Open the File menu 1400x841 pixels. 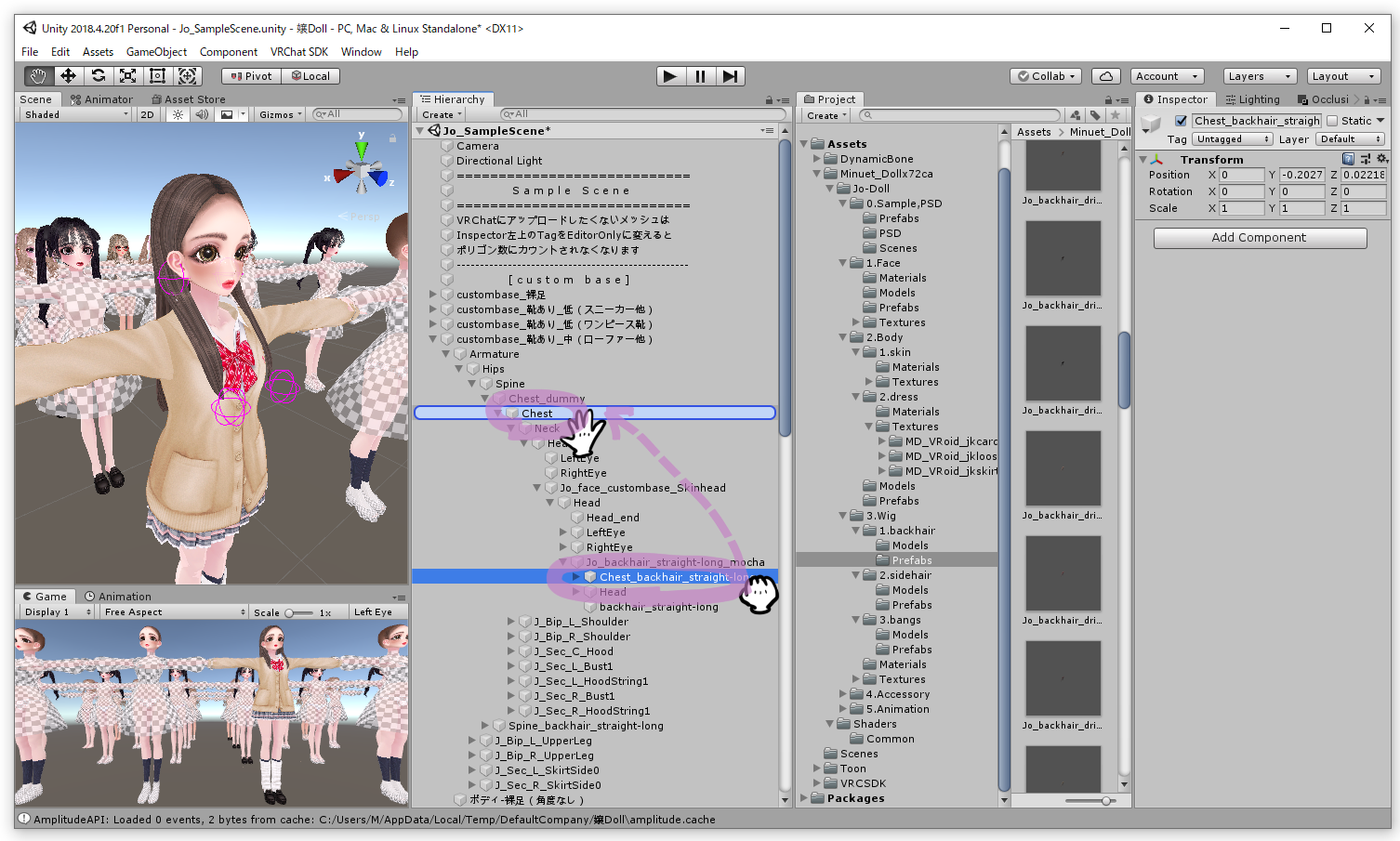pos(30,52)
